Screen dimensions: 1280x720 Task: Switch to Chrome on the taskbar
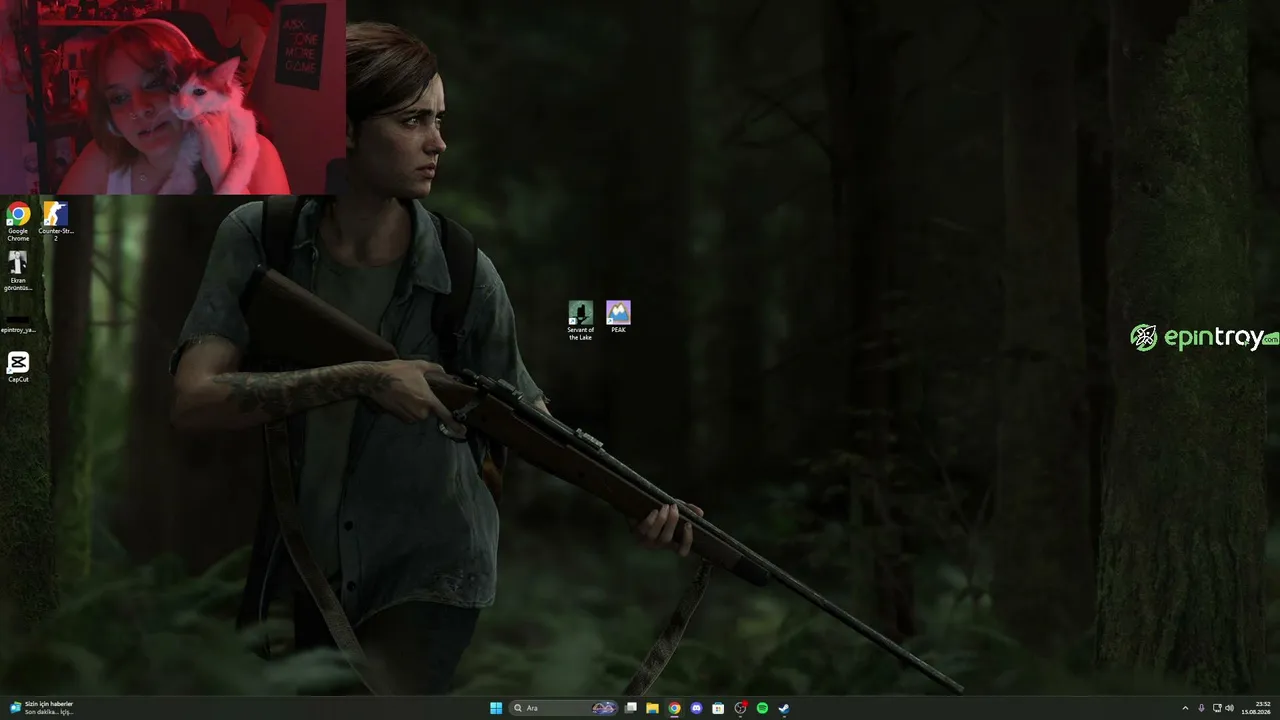coord(674,708)
